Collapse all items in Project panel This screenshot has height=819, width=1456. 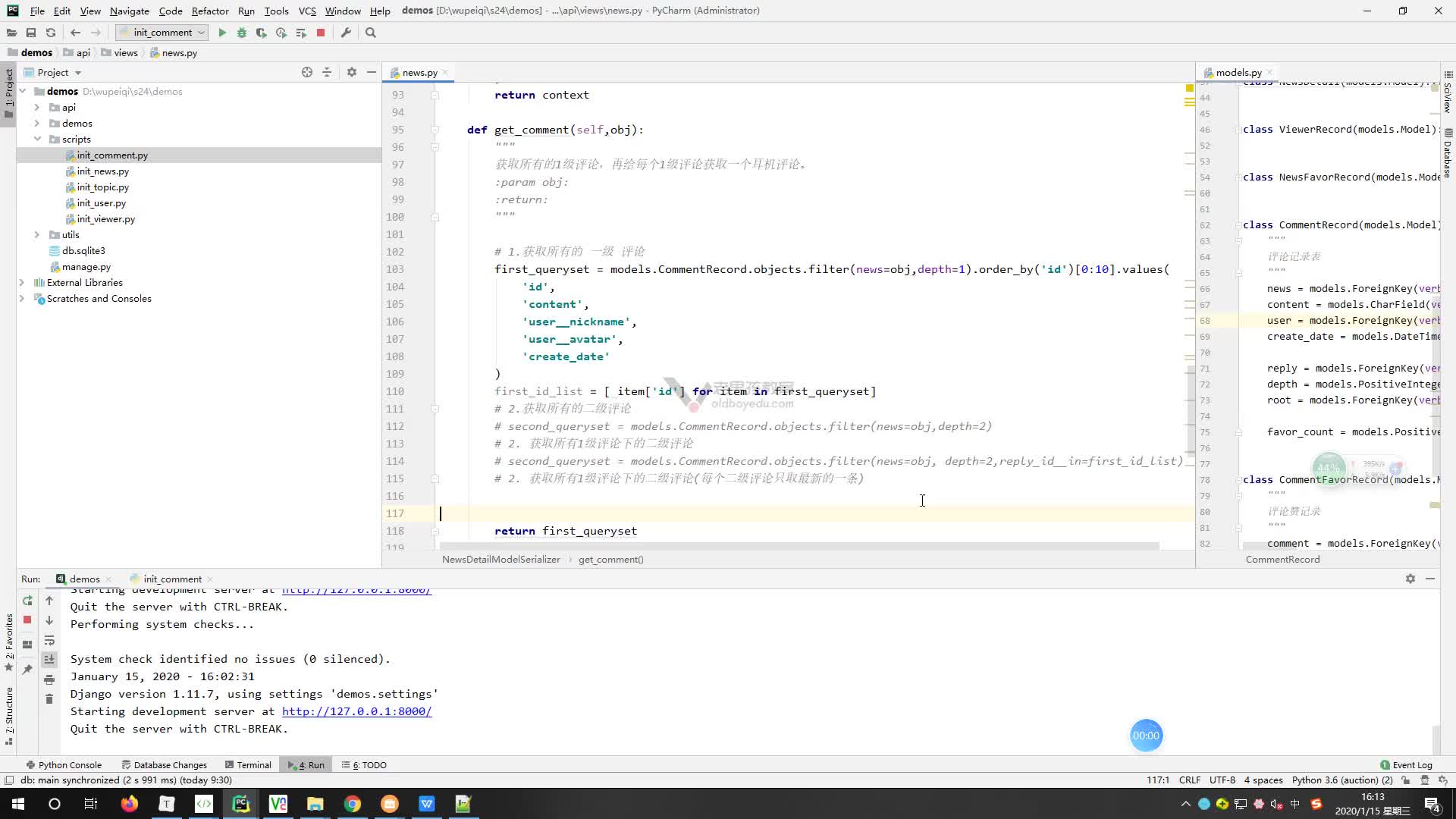pos(327,72)
